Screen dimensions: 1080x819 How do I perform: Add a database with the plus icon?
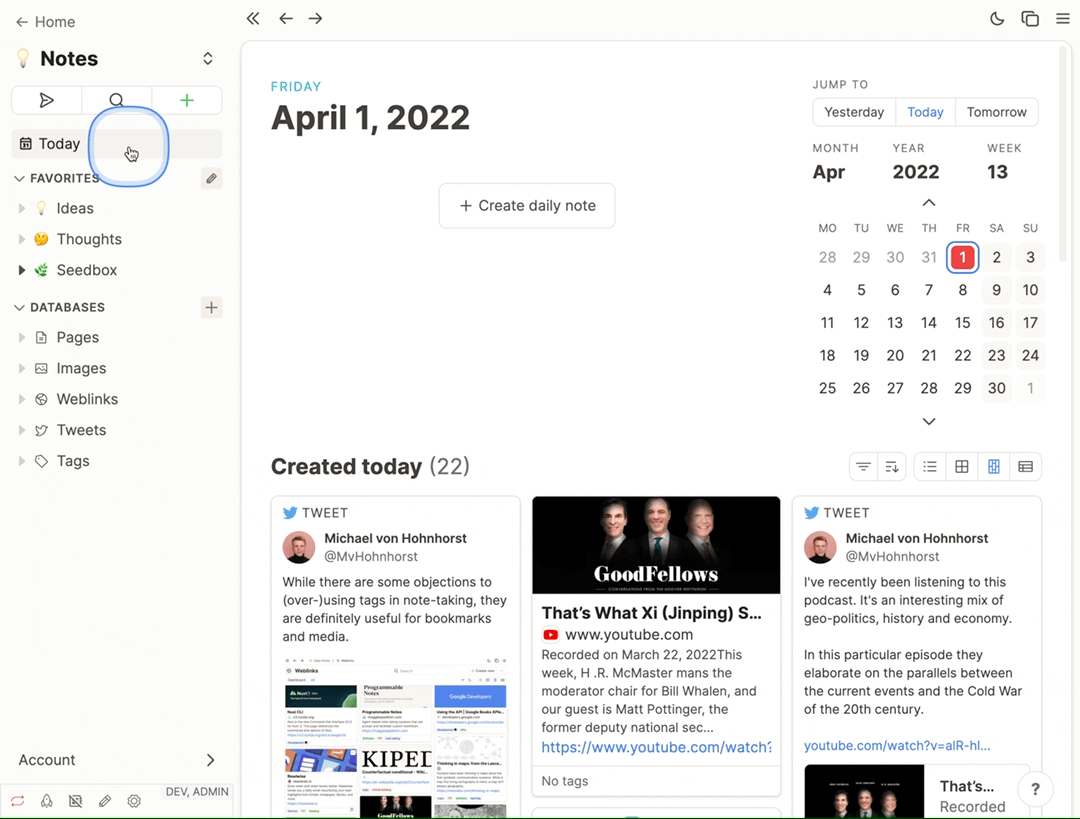[x=211, y=307]
